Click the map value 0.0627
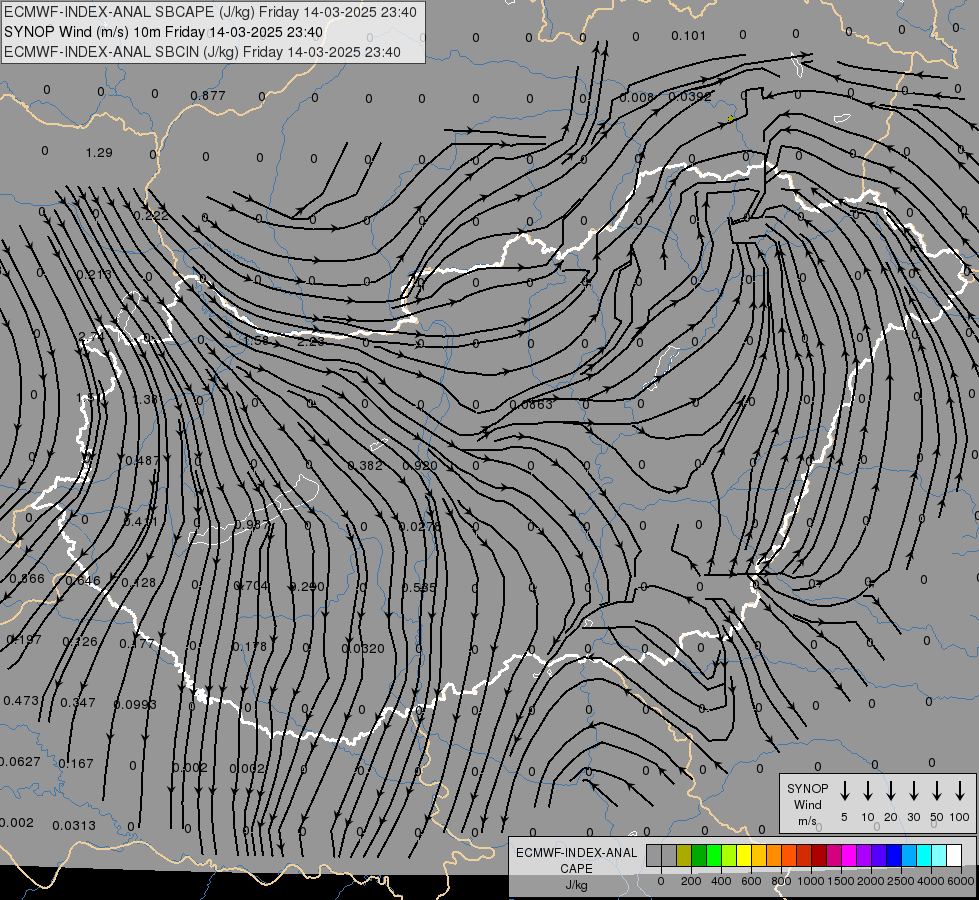Image resolution: width=979 pixels, height=900 pixels. pos(19,761)
